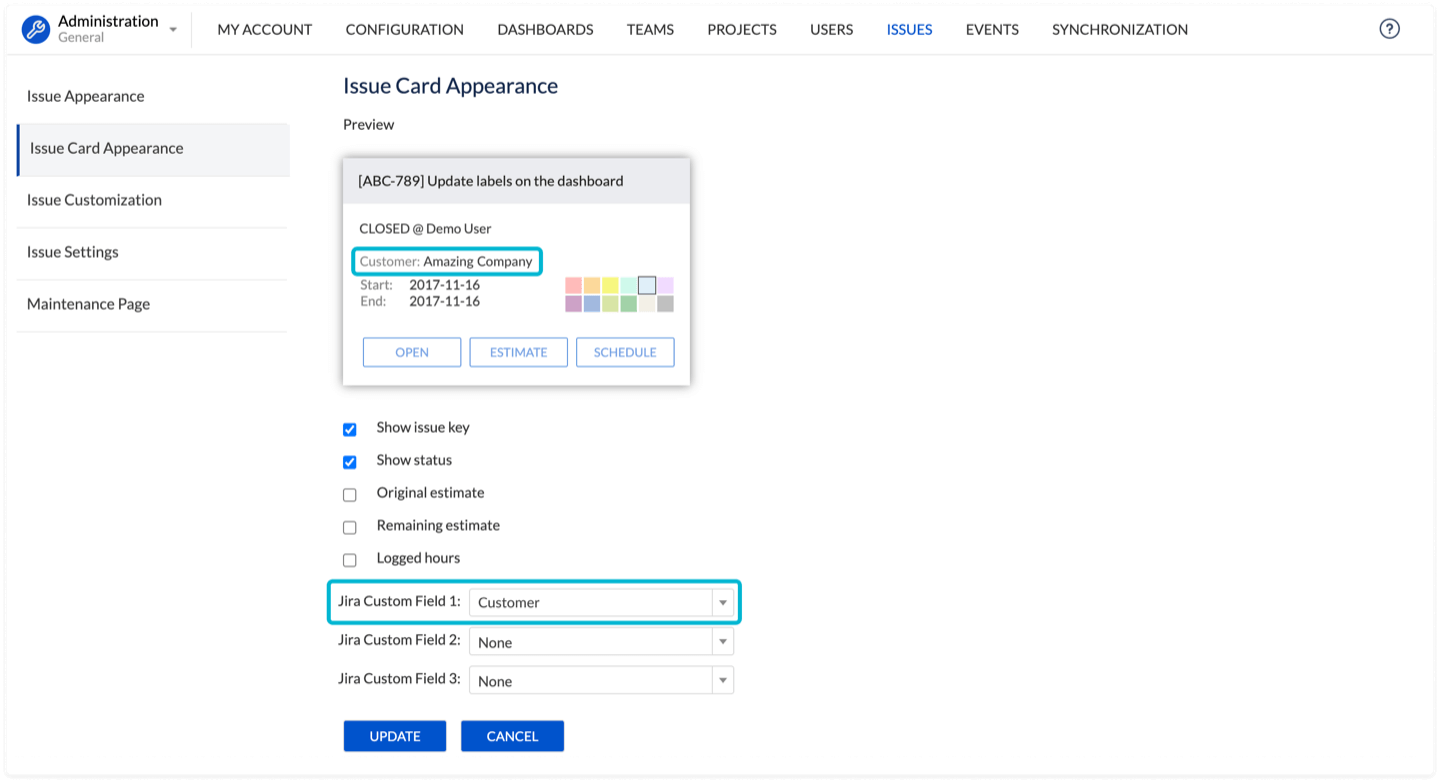Open the Jira Custom Field 3 dropdown
This screenshot has width=1440, height=782.
(601, 681)
